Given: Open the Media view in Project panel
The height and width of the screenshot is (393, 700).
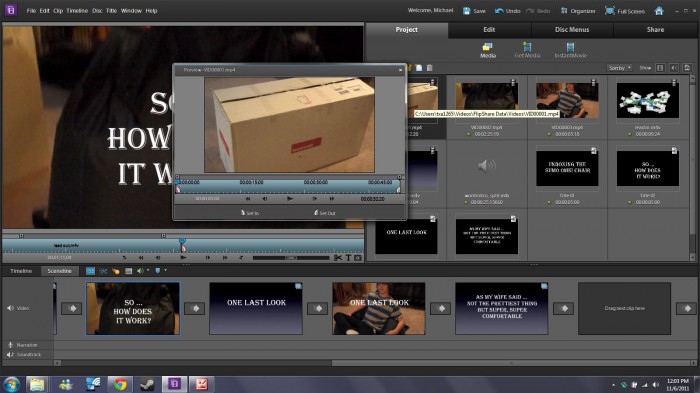Looking at the screenshot, I should 488,50.
